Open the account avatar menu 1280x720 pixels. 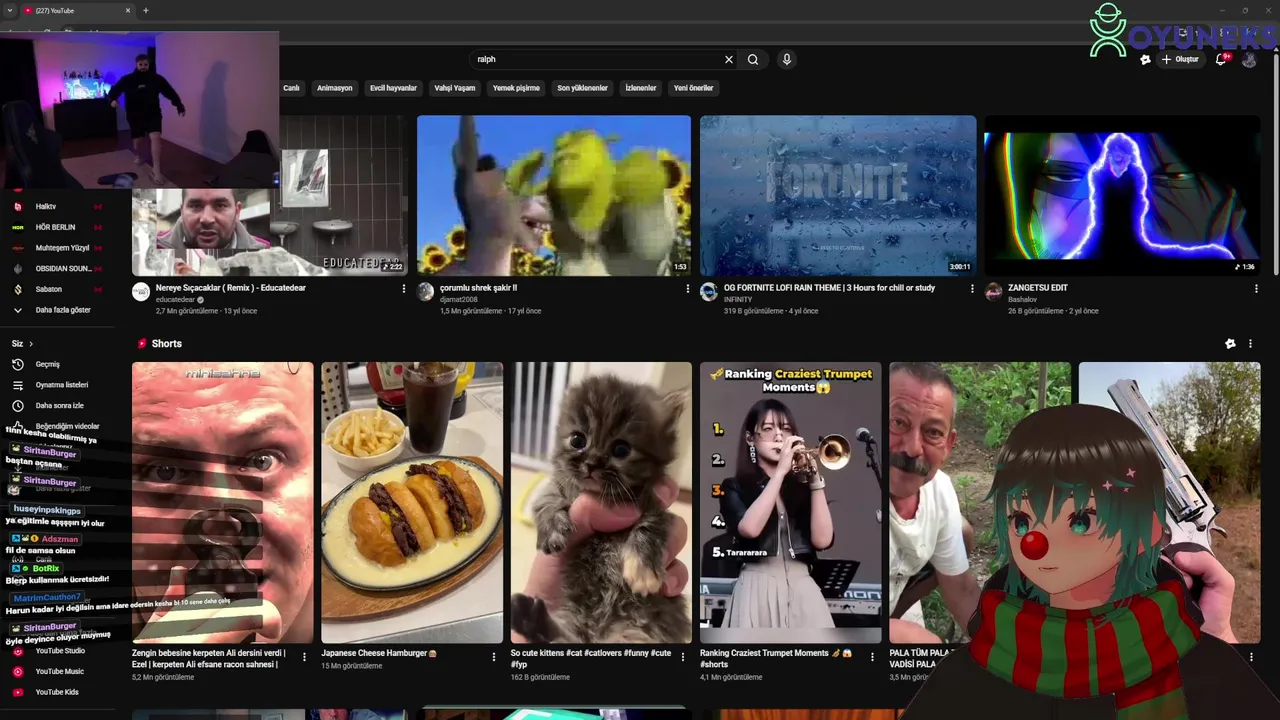click(x=1249, y=60)
